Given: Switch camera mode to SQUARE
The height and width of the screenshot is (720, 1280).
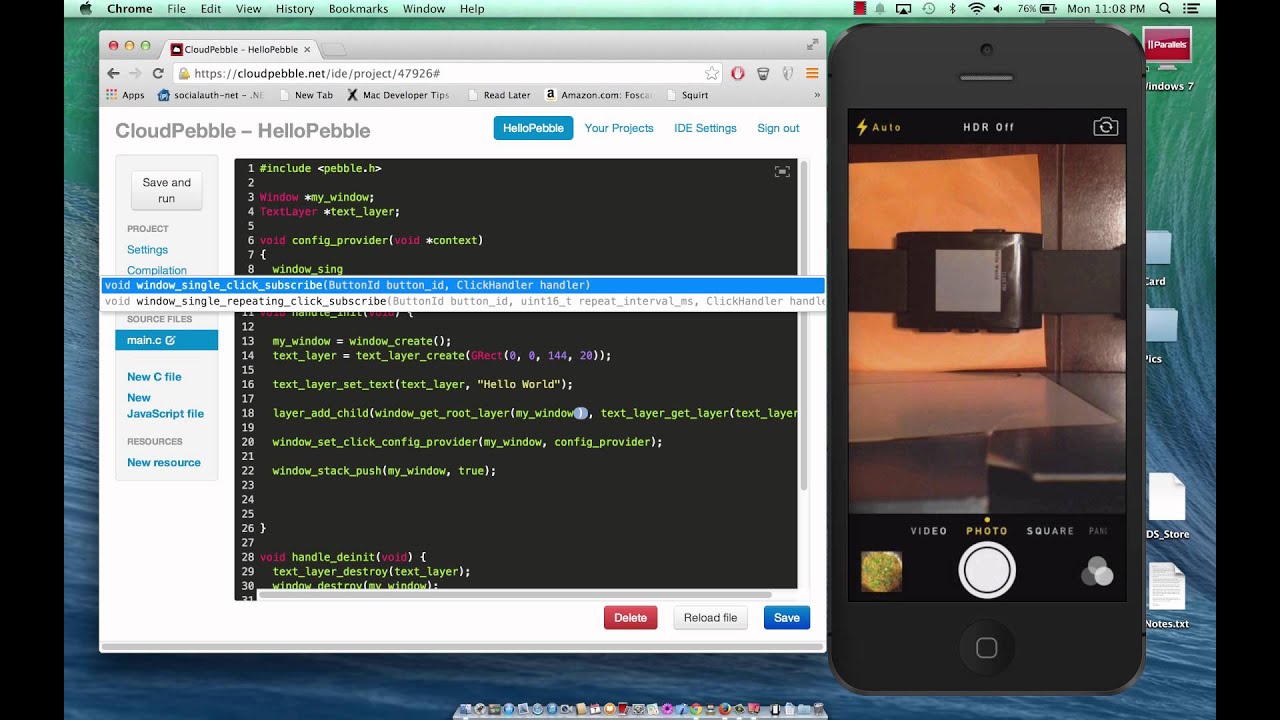Looking at the screenshot, I should pos(1050,531).
